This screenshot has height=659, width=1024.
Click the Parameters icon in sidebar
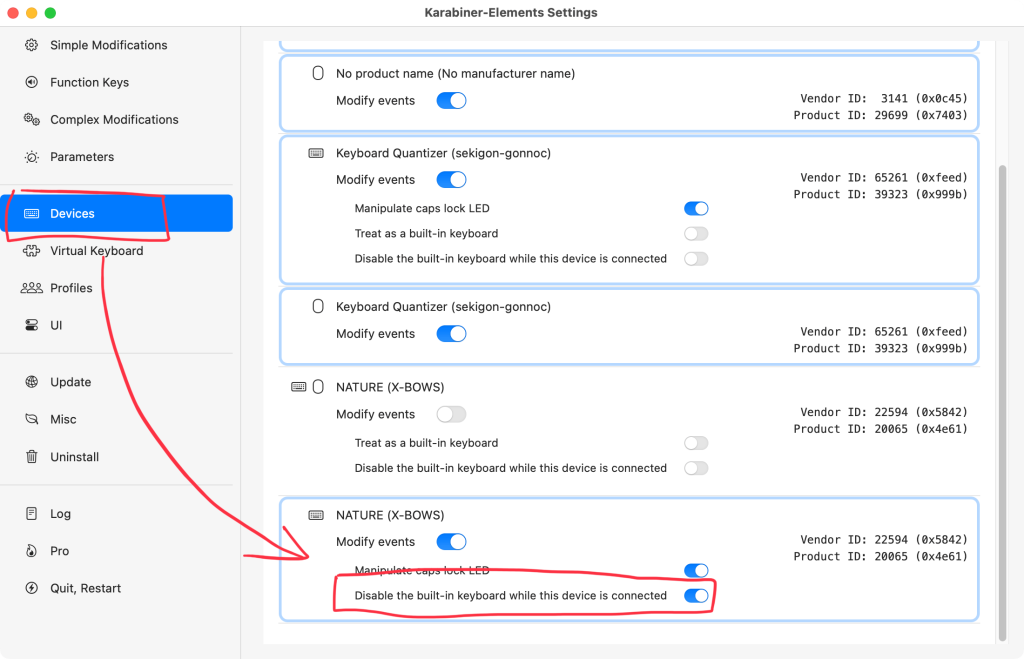[31, 157]
